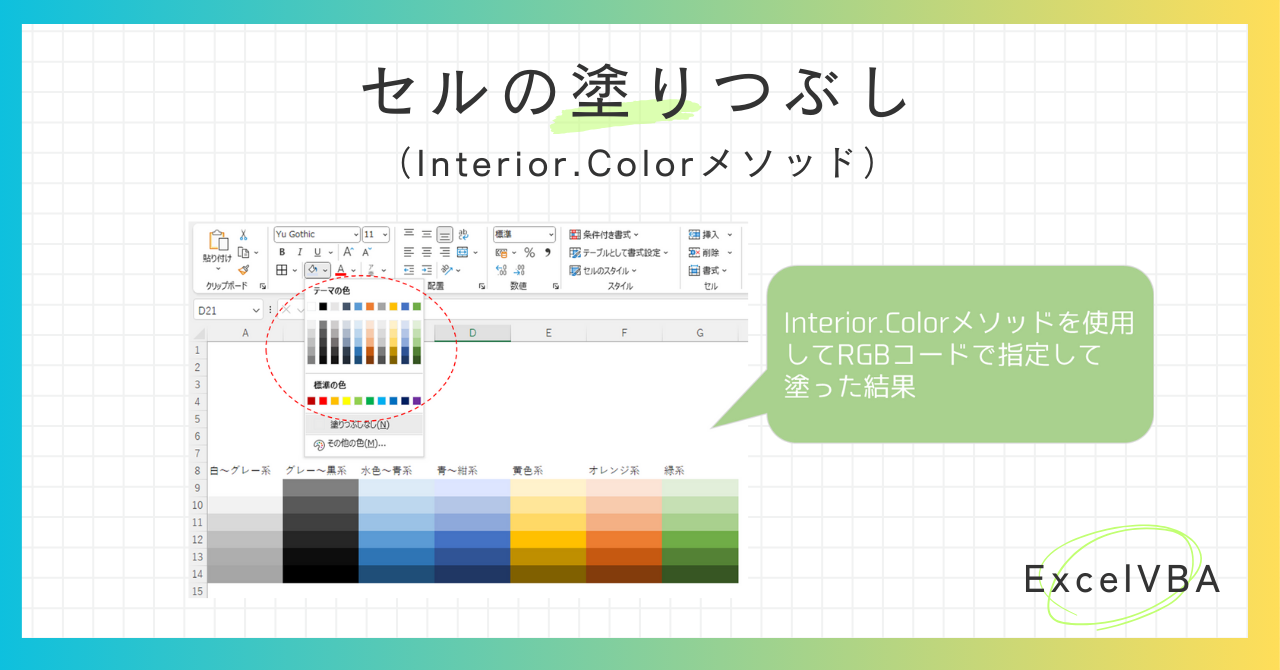Open the font size 11 dropdown
This screenshot has width=1280, height=670.
(x=385, y=234)
